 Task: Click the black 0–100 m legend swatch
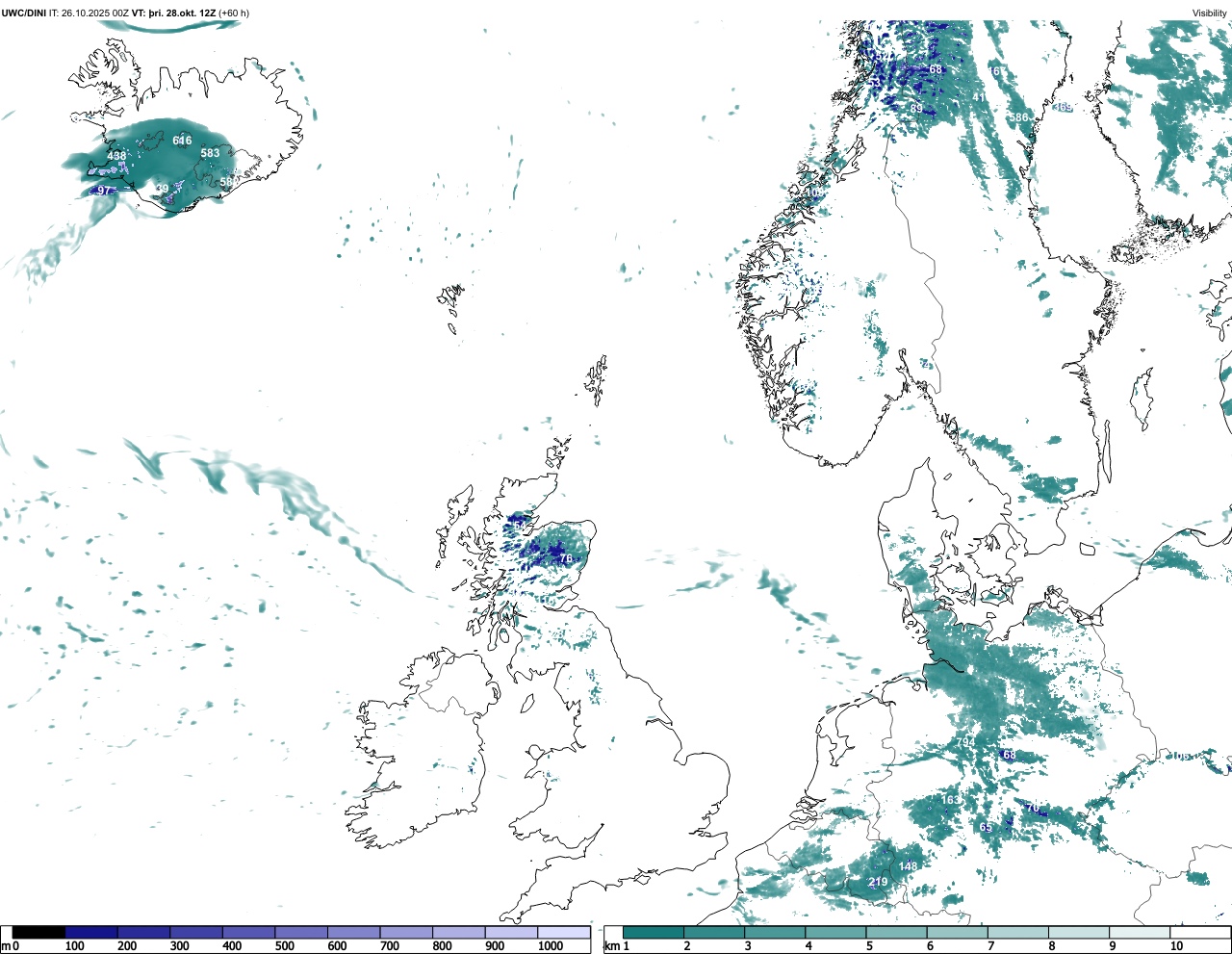(x=38, y=933)
